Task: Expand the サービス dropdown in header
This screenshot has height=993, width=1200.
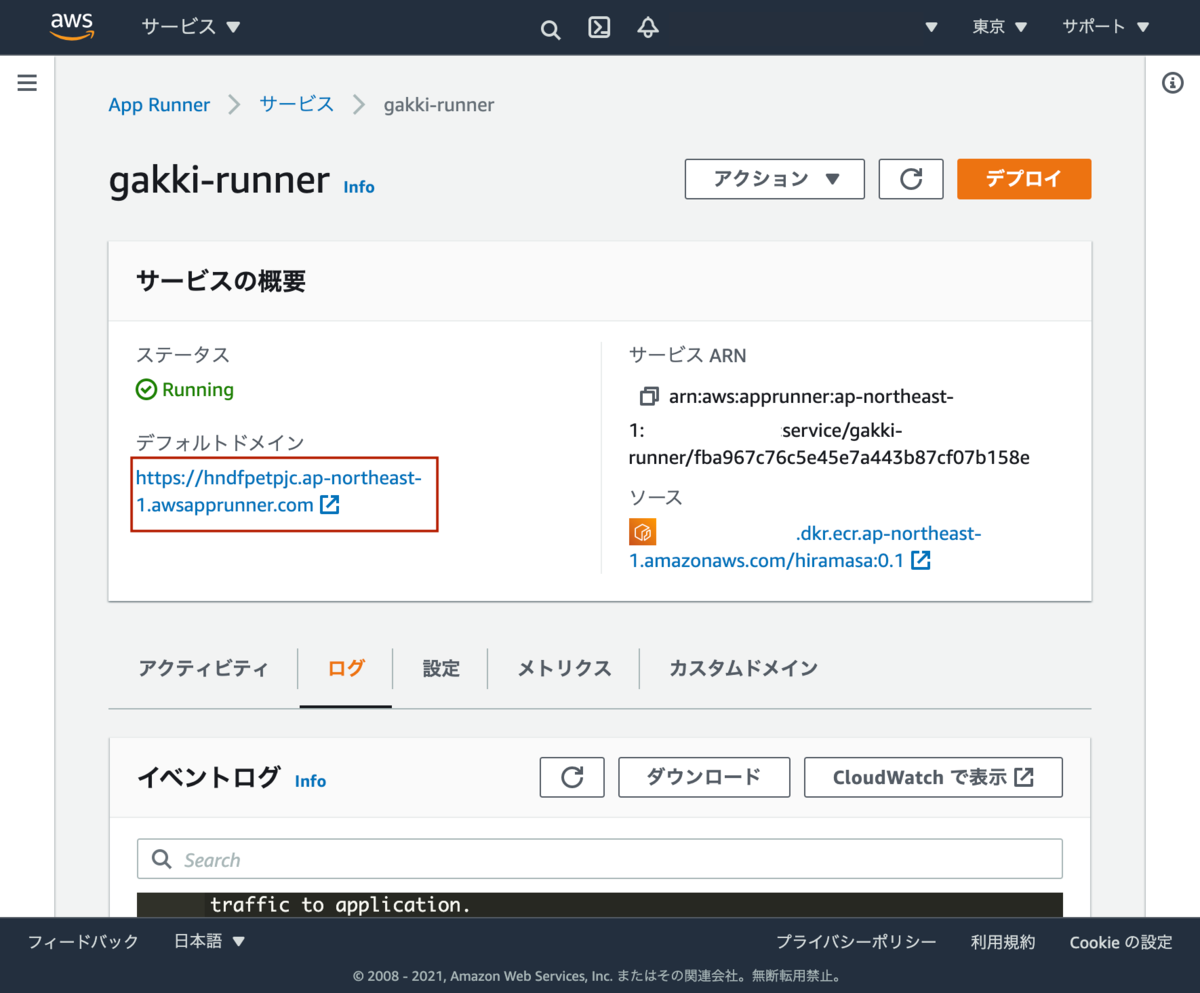Action: click(x=191, y=27)
